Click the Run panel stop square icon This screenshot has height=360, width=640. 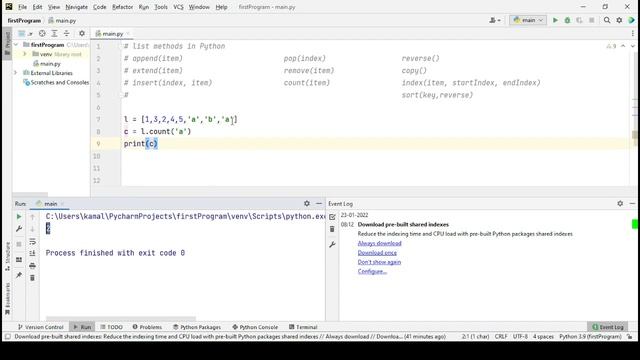pos(19,244)
